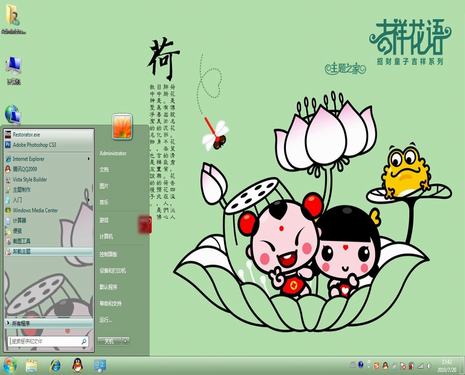Click the user account picture thumbnail
Screen dimensions: 465x375
coord(122,126)
